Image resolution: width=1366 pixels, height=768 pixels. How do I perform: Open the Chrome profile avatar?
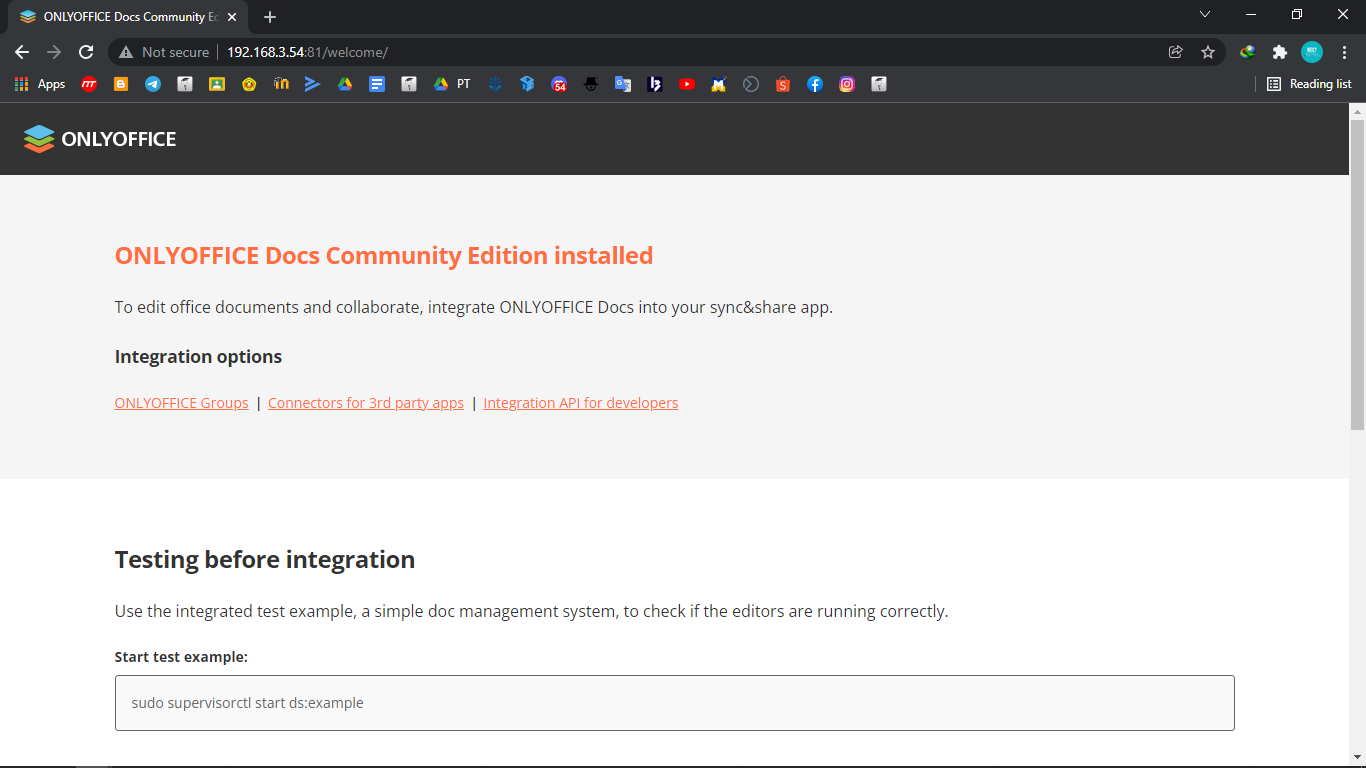pyautogui.click(x=1312, y=52)
